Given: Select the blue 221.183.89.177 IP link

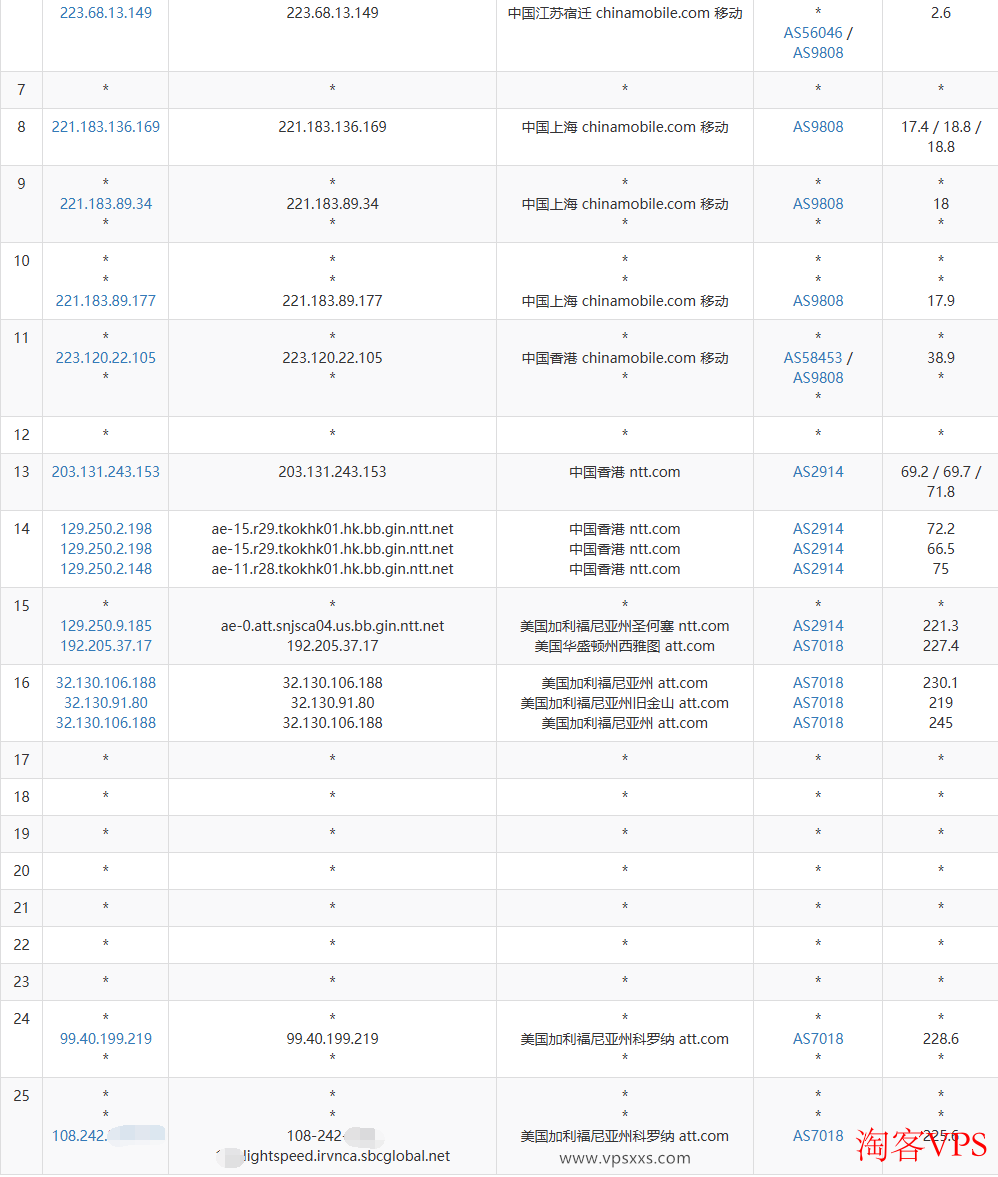Looking at the screenshot, I should [106, 301].
